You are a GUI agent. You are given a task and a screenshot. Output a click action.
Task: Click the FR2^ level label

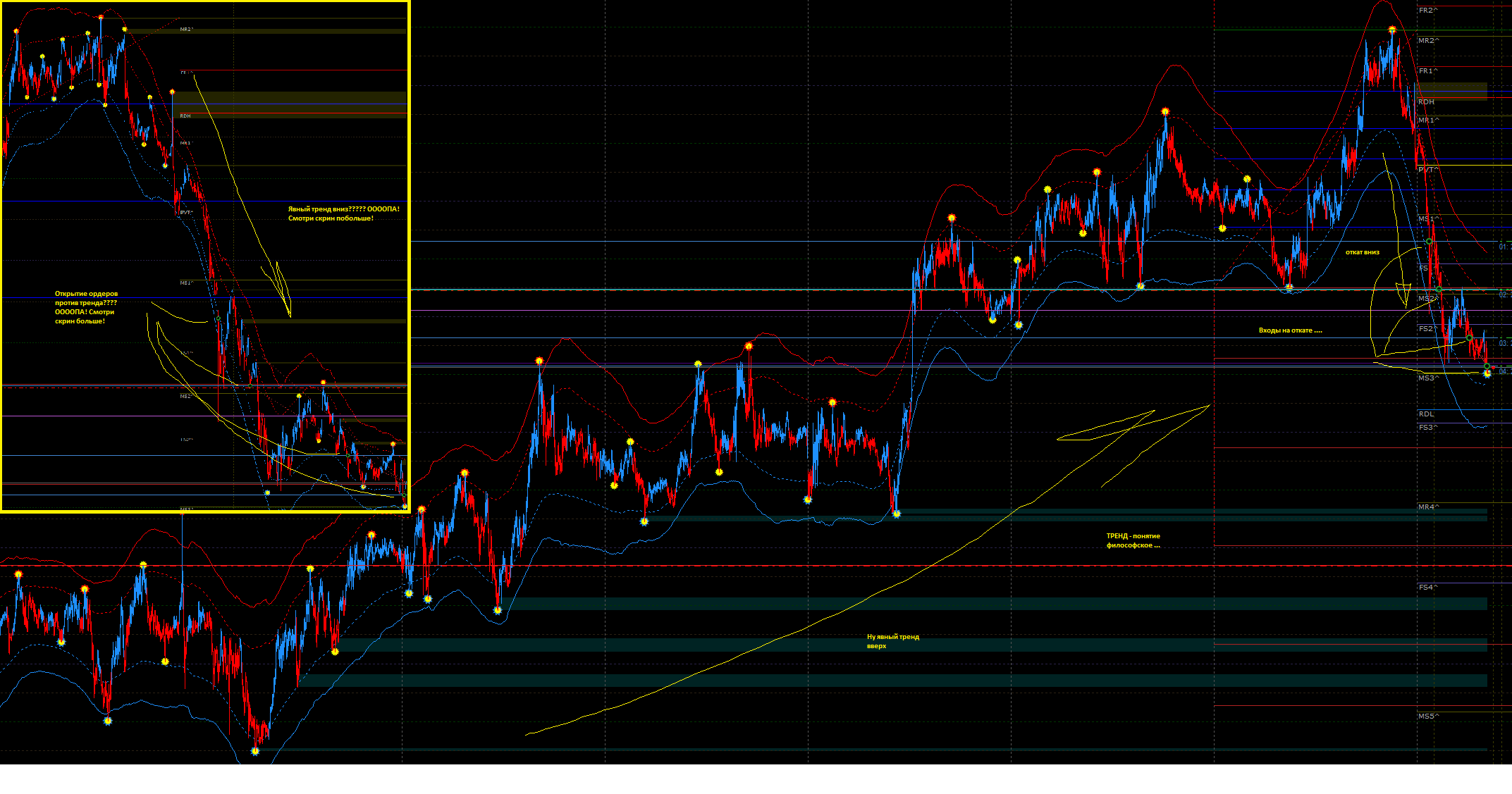coord(1428,11)
